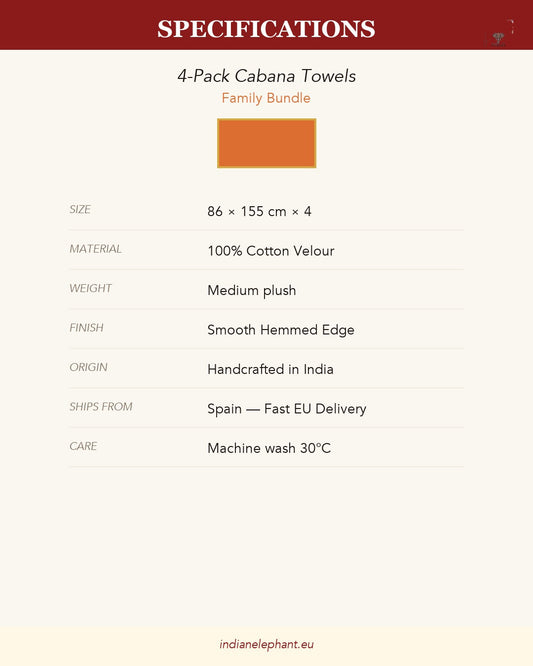Click the CARE row label
This screenshot has height=666, width=533.
click(83, 446)
